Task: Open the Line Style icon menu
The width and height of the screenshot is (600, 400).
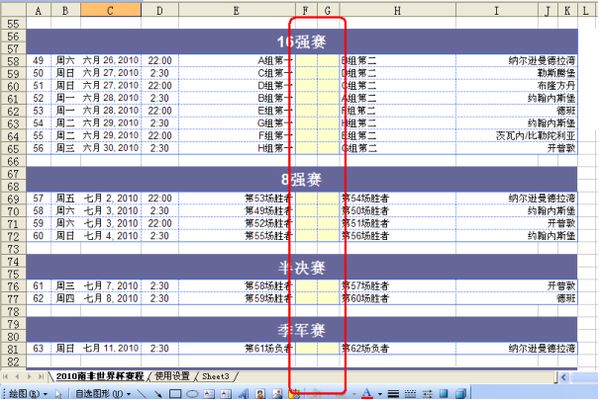Action: (x=393, y=393)
